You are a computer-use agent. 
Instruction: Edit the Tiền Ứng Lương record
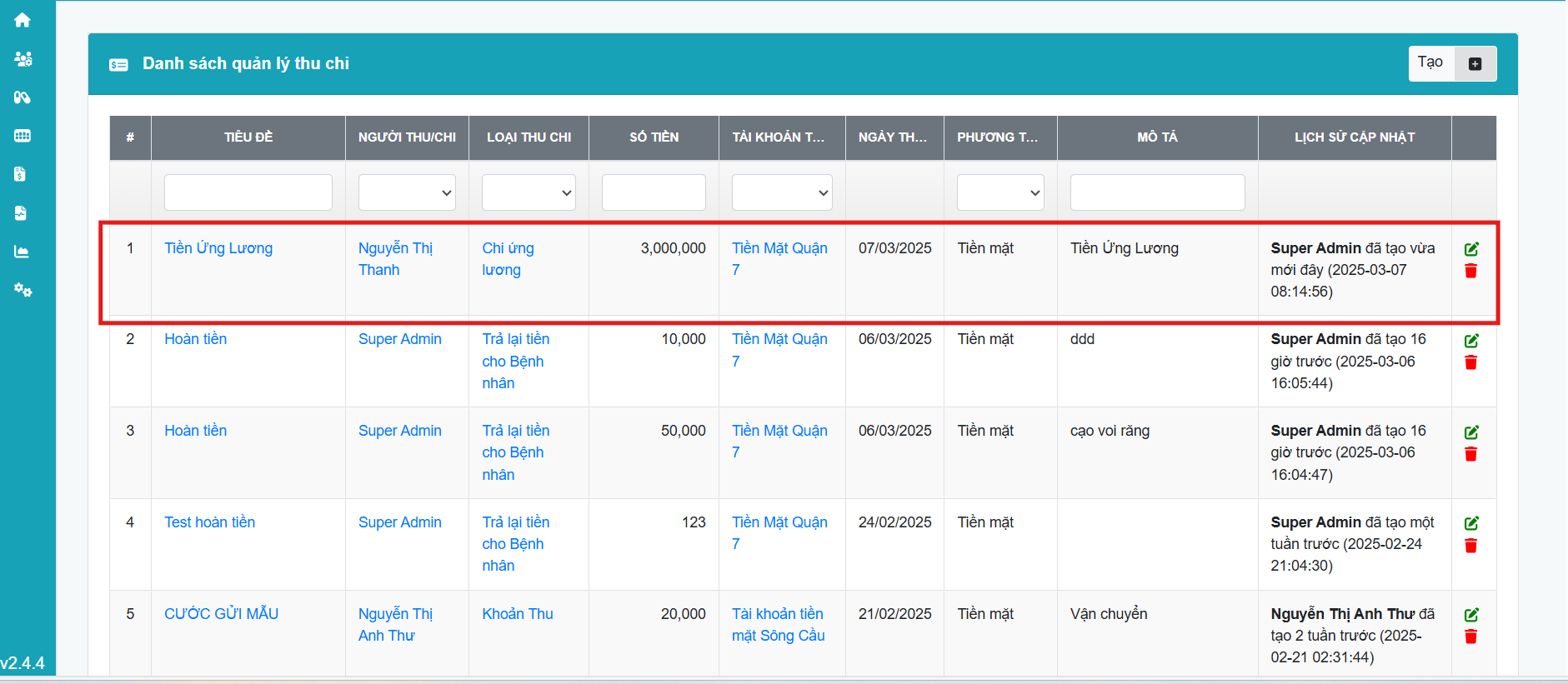tap(1471, 249)
